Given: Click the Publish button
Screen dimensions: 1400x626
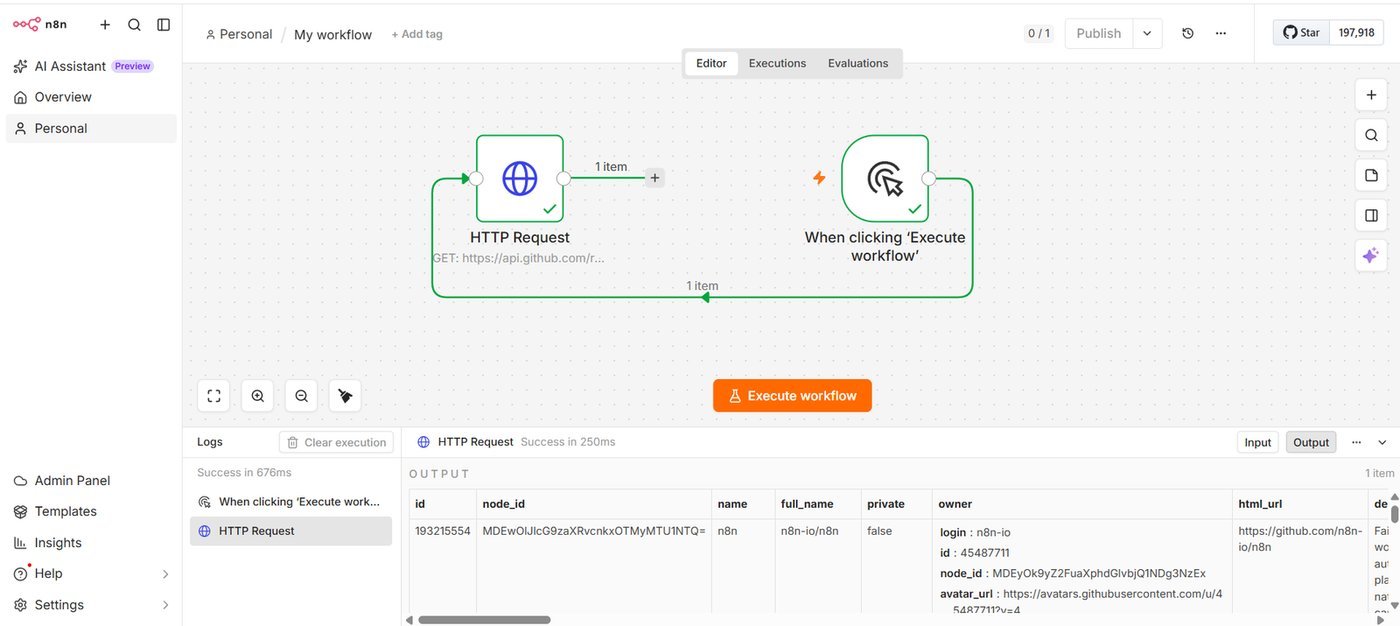Looking at the screenshot, I should 1099,33.
